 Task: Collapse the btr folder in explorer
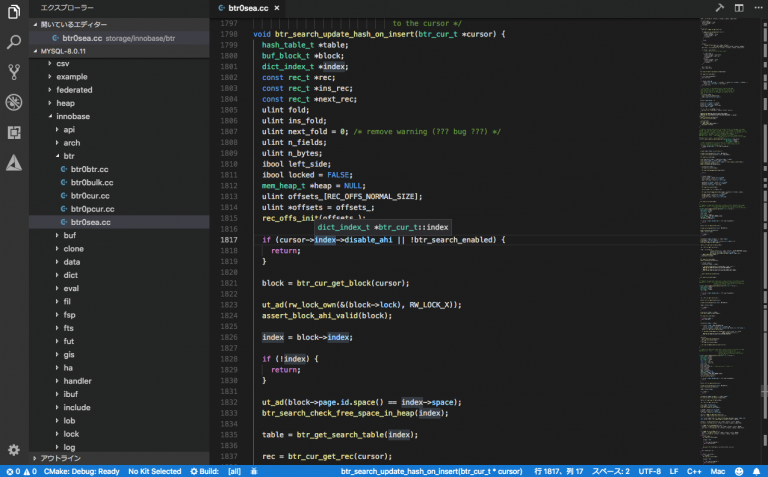point(68,156)
